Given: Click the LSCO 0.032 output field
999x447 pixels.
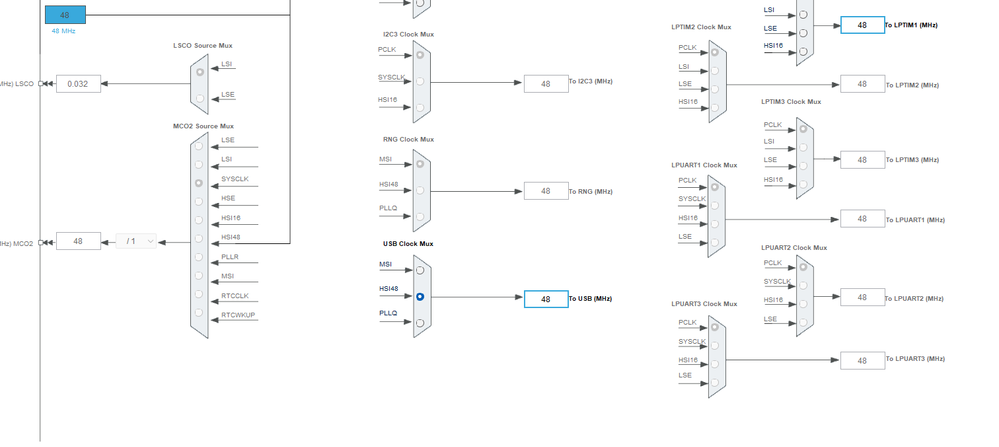Looking at the screenshot, I should [78, 83].
